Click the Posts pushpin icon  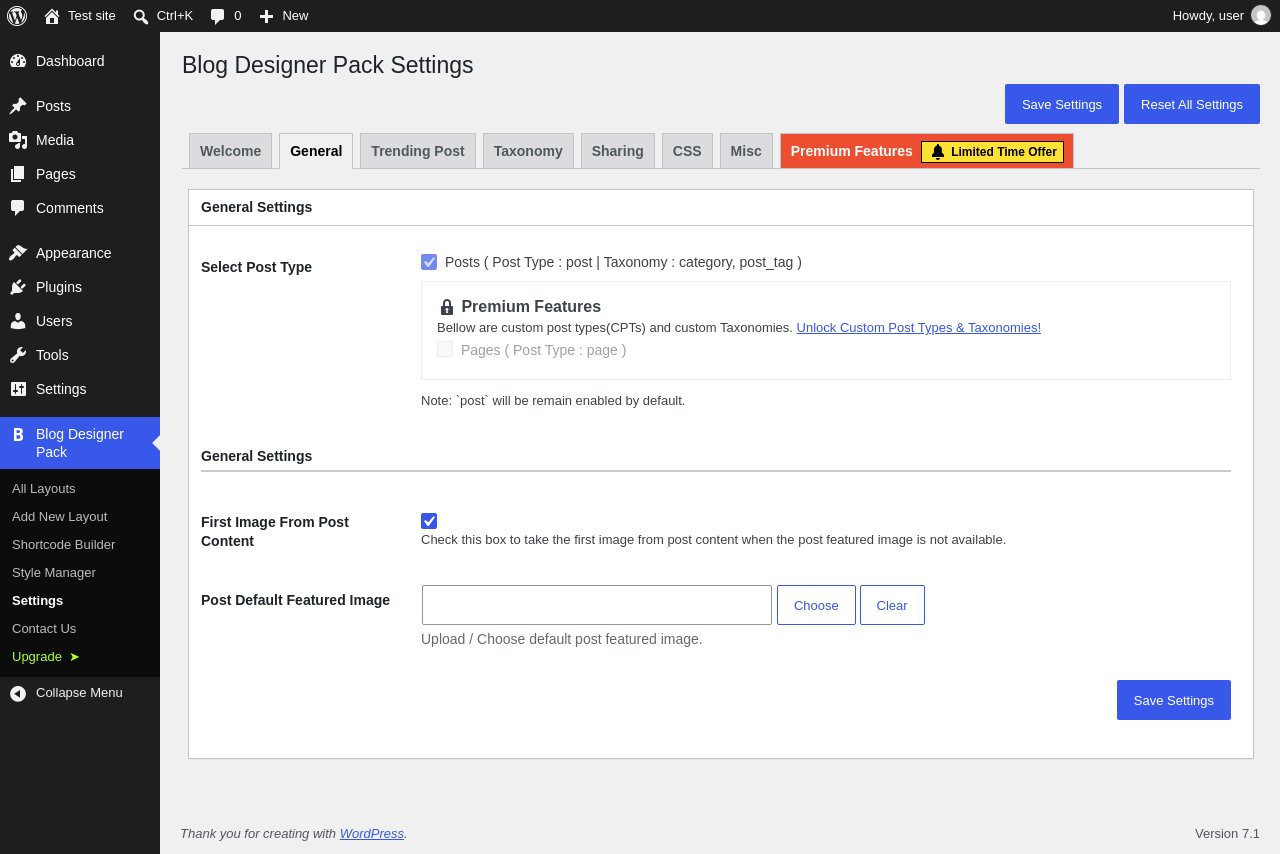coord(18,106)
